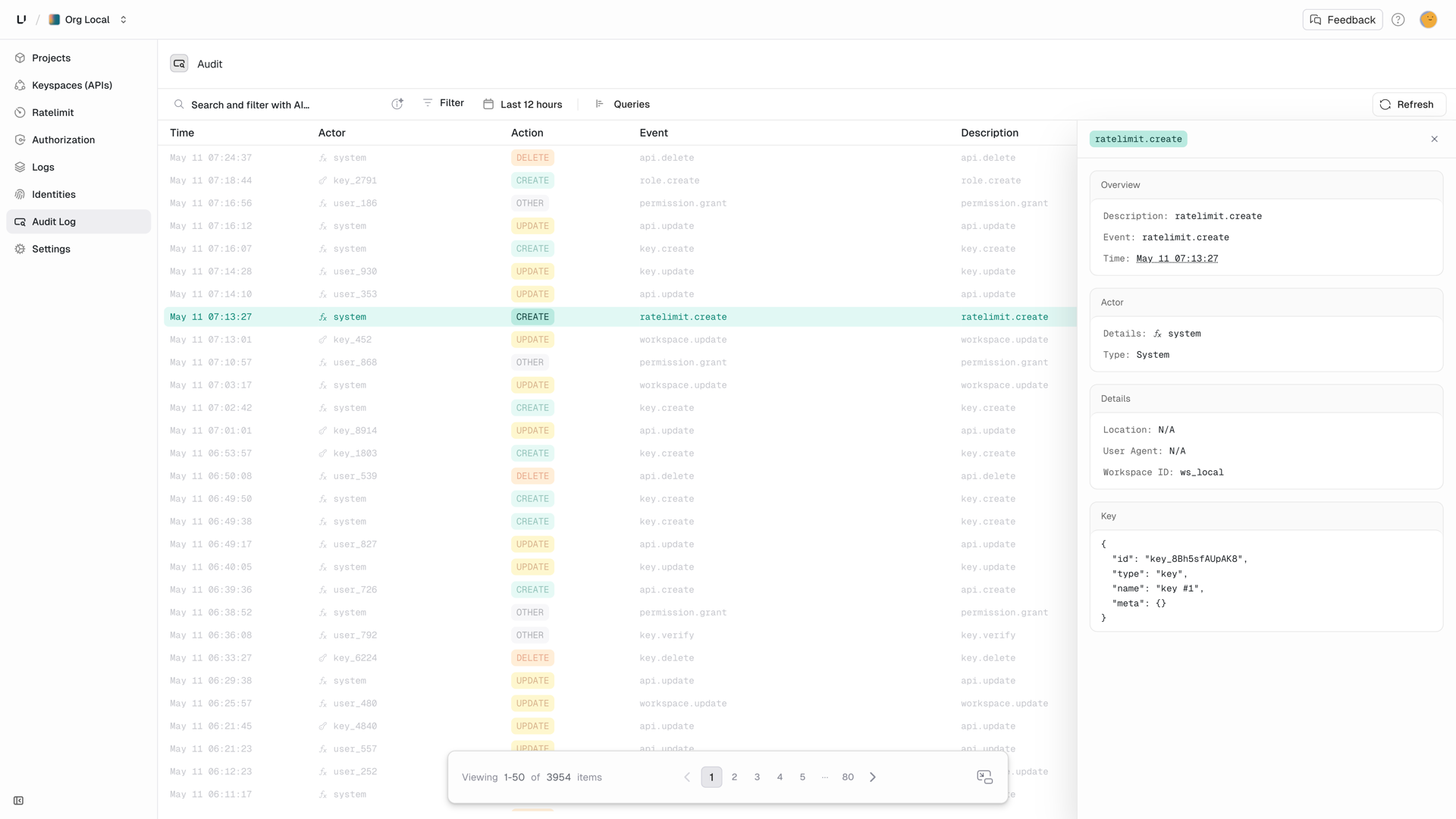1456x819 pixels.
Task: Open the key_452 workspace.update row
Action: pos(620,340)
